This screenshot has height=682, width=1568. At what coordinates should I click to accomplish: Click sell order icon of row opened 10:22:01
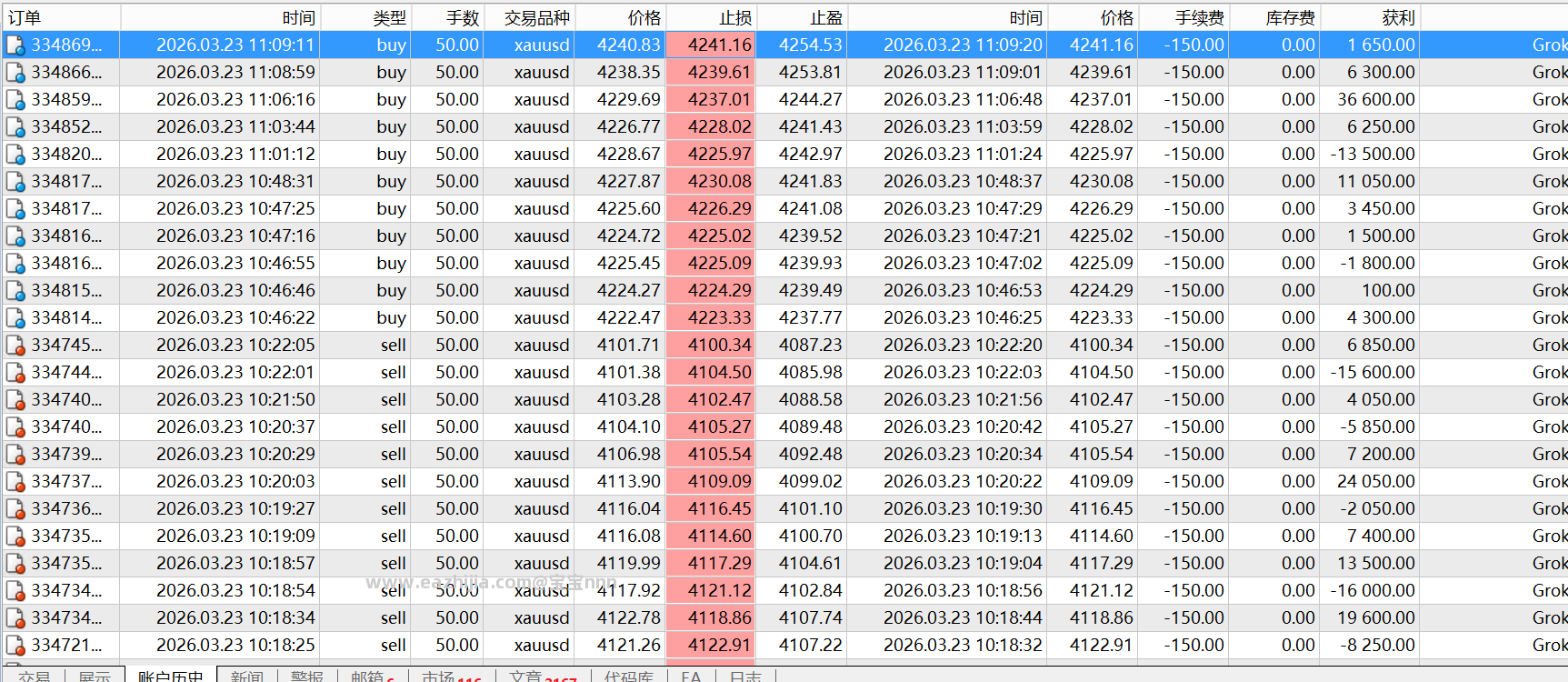pyautogui.click(x=15, y=373)
